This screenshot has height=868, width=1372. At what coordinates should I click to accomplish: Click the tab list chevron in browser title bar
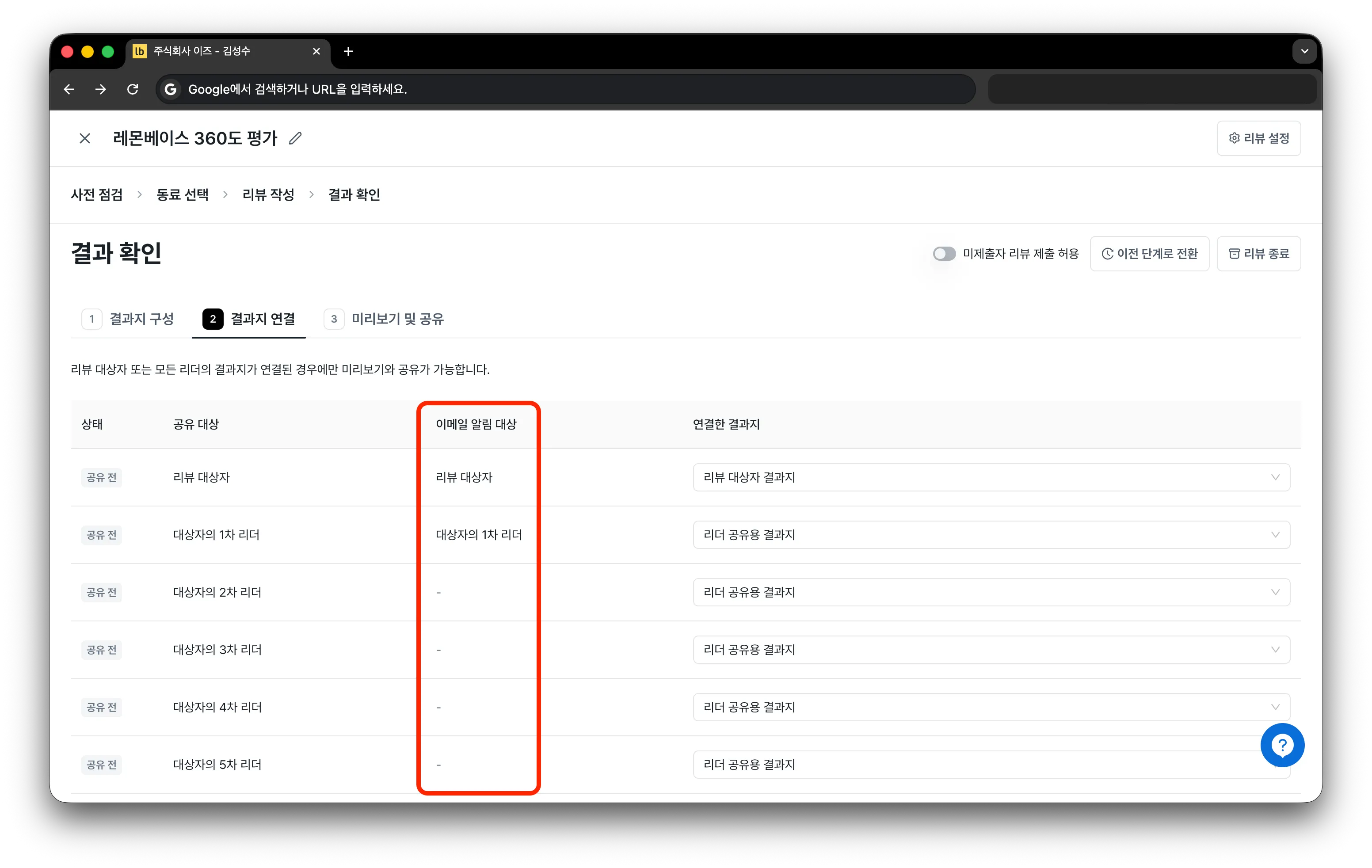pos(1304,51)
